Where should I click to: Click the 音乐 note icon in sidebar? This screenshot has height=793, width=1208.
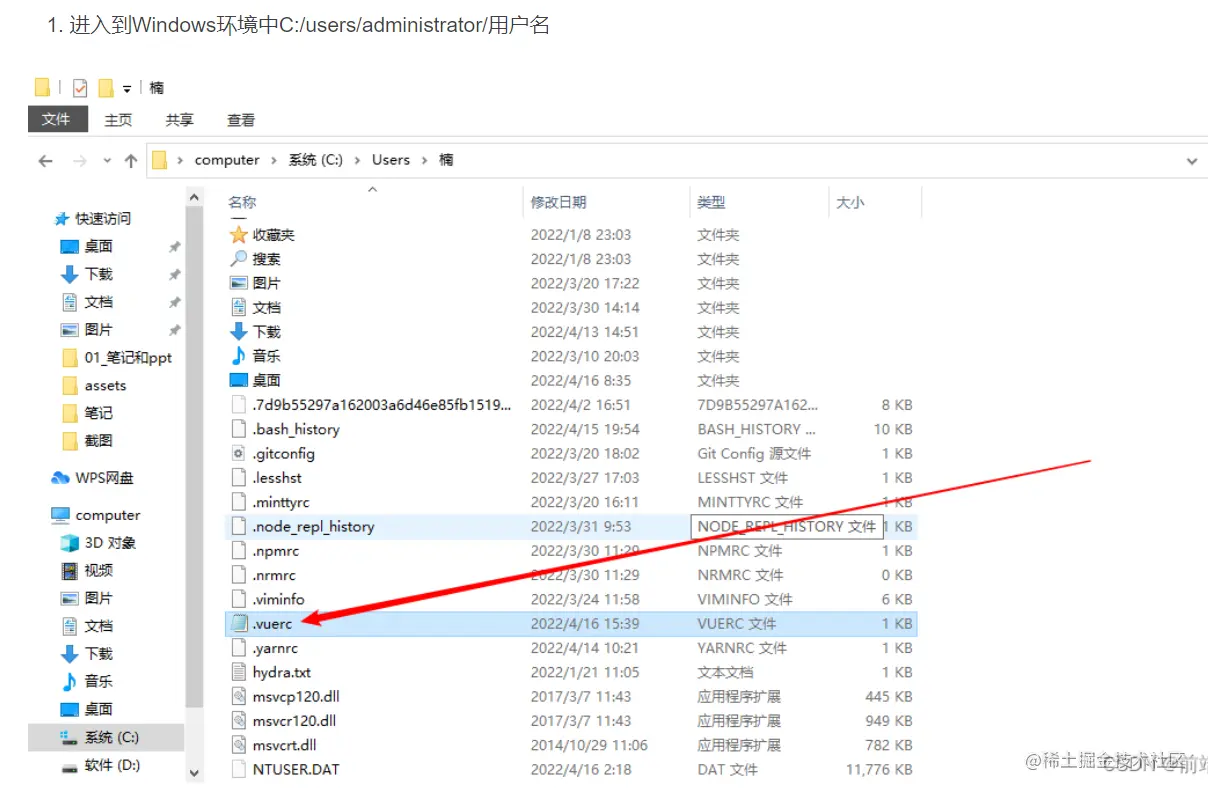click(69, 681)
